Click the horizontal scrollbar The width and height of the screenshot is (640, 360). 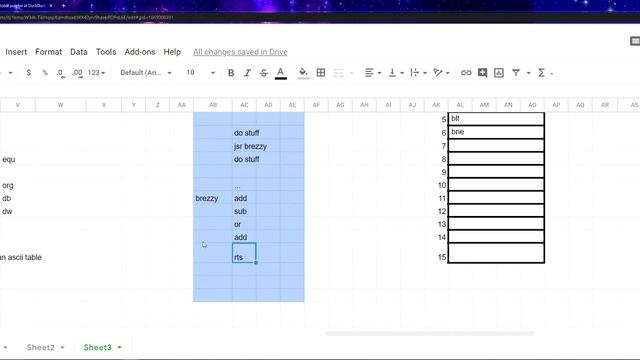(429, 333)
